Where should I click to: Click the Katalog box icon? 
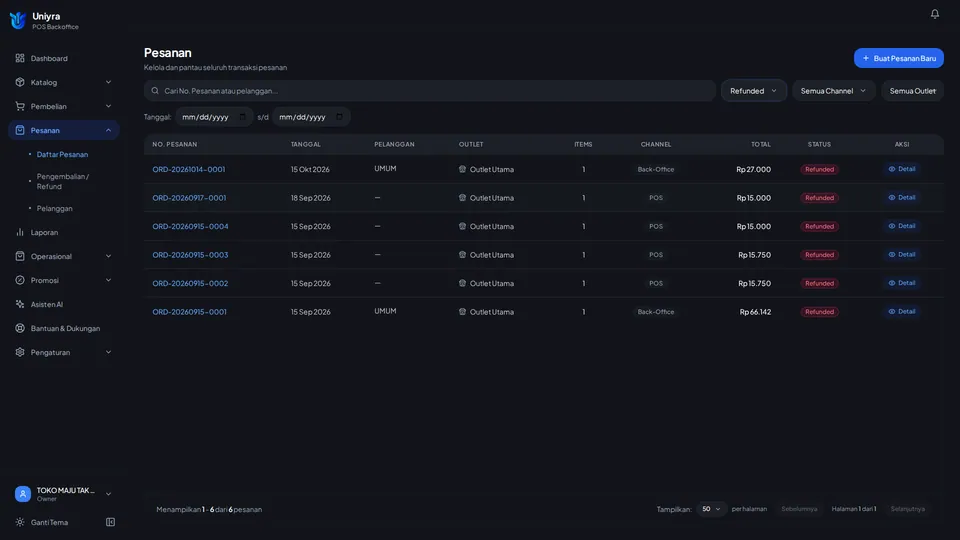(x=20, y=82)
